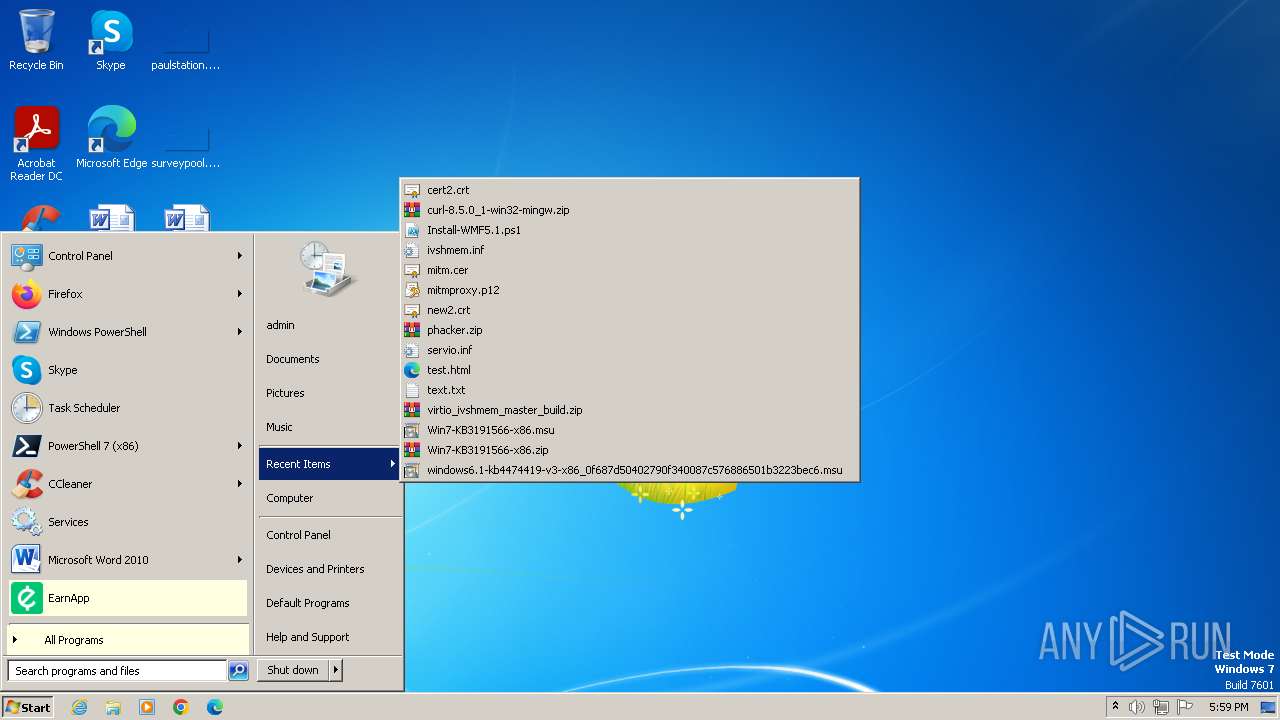Open recent item text.txt
The image size is (1280, 720).
[x=629, y=390]
